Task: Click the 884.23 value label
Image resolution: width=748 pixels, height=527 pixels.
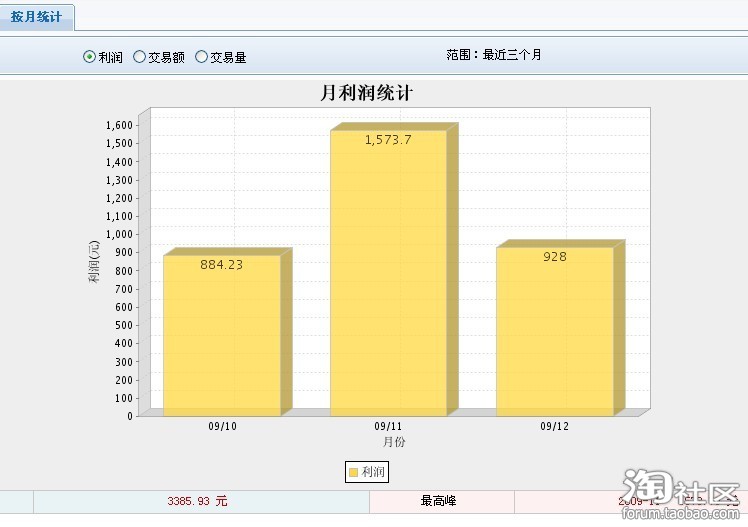Action: pos(222,265)
